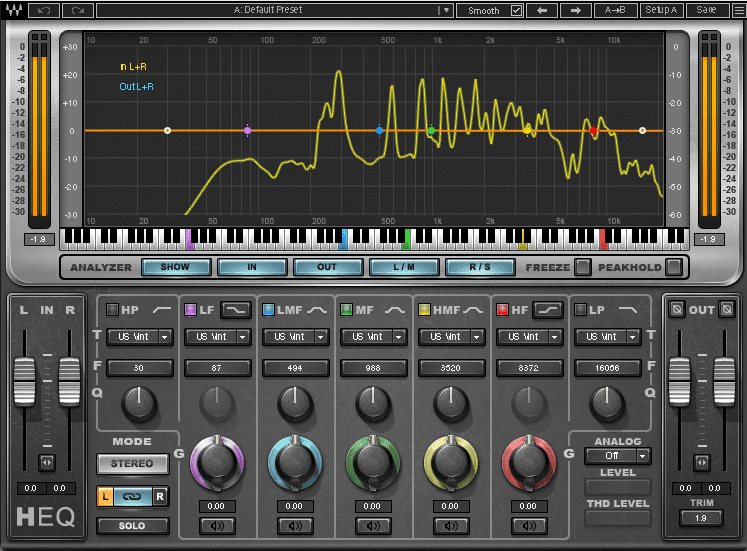Audition the LF band speaker icon
Image resolution: width=747 pixels, height=551 pixels.
pos(217,526)
